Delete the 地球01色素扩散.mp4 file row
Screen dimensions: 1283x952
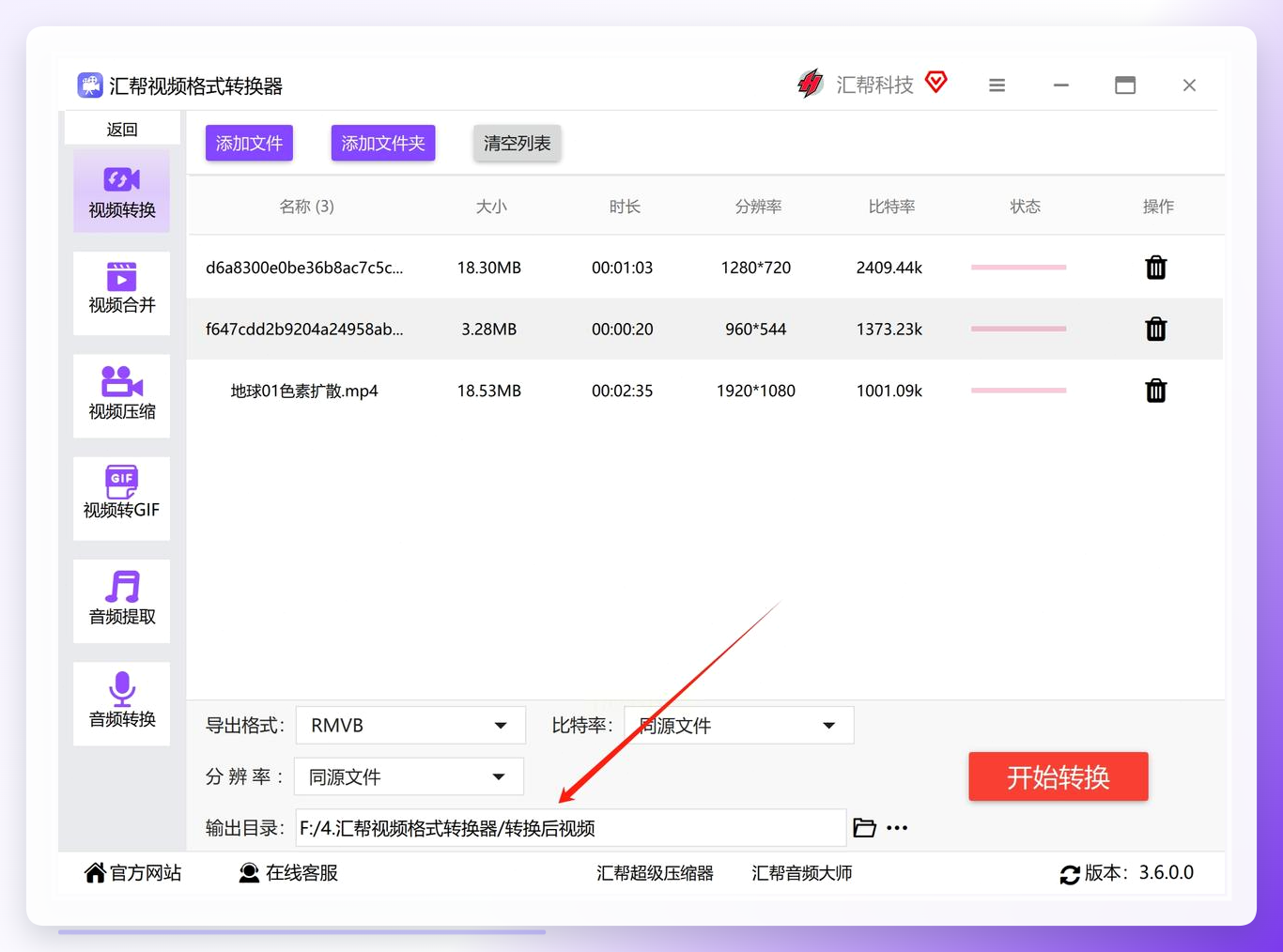1156,391
